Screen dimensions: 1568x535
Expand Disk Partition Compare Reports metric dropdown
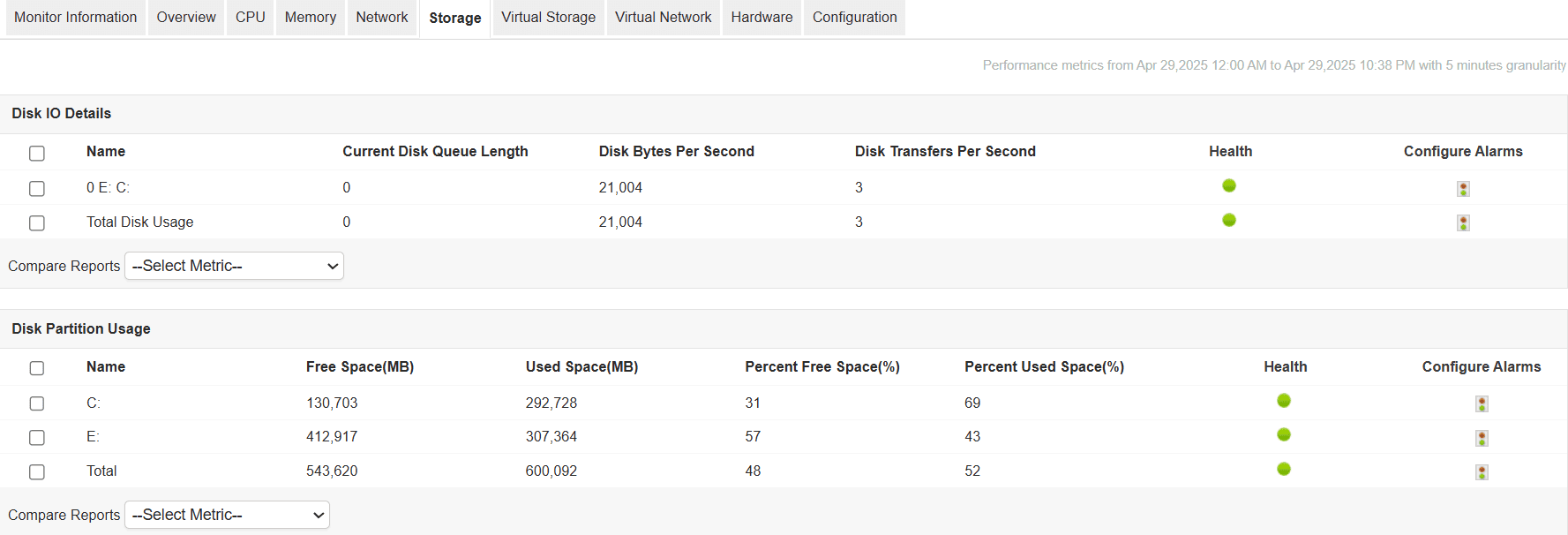click(x=227, y=515)
